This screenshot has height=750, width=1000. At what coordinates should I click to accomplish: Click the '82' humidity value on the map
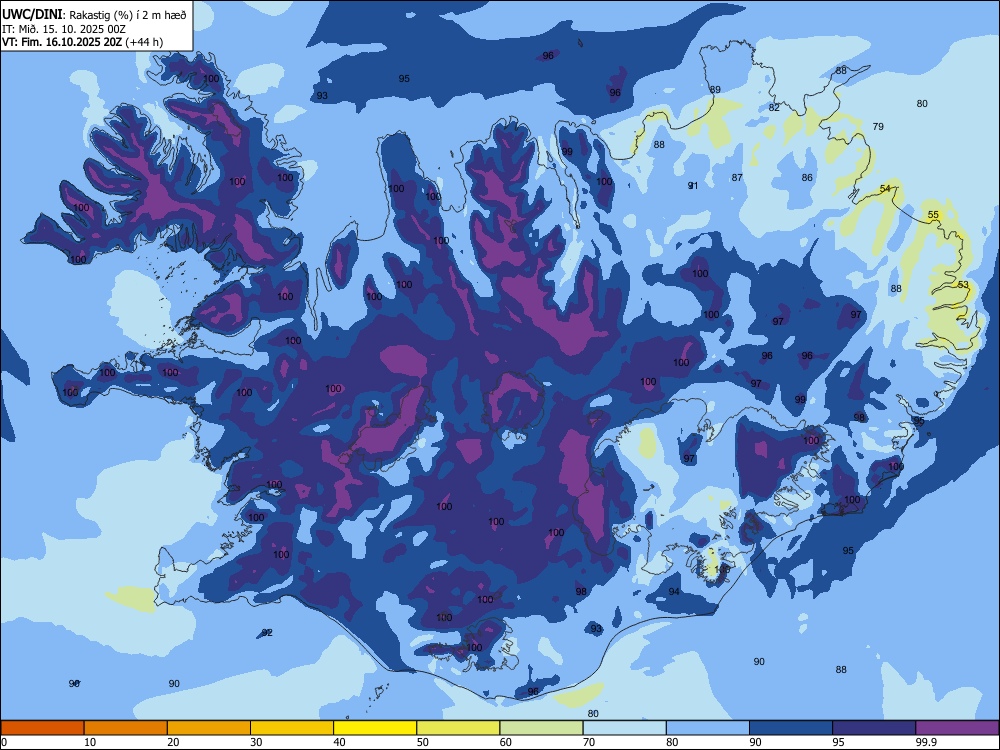774,108
